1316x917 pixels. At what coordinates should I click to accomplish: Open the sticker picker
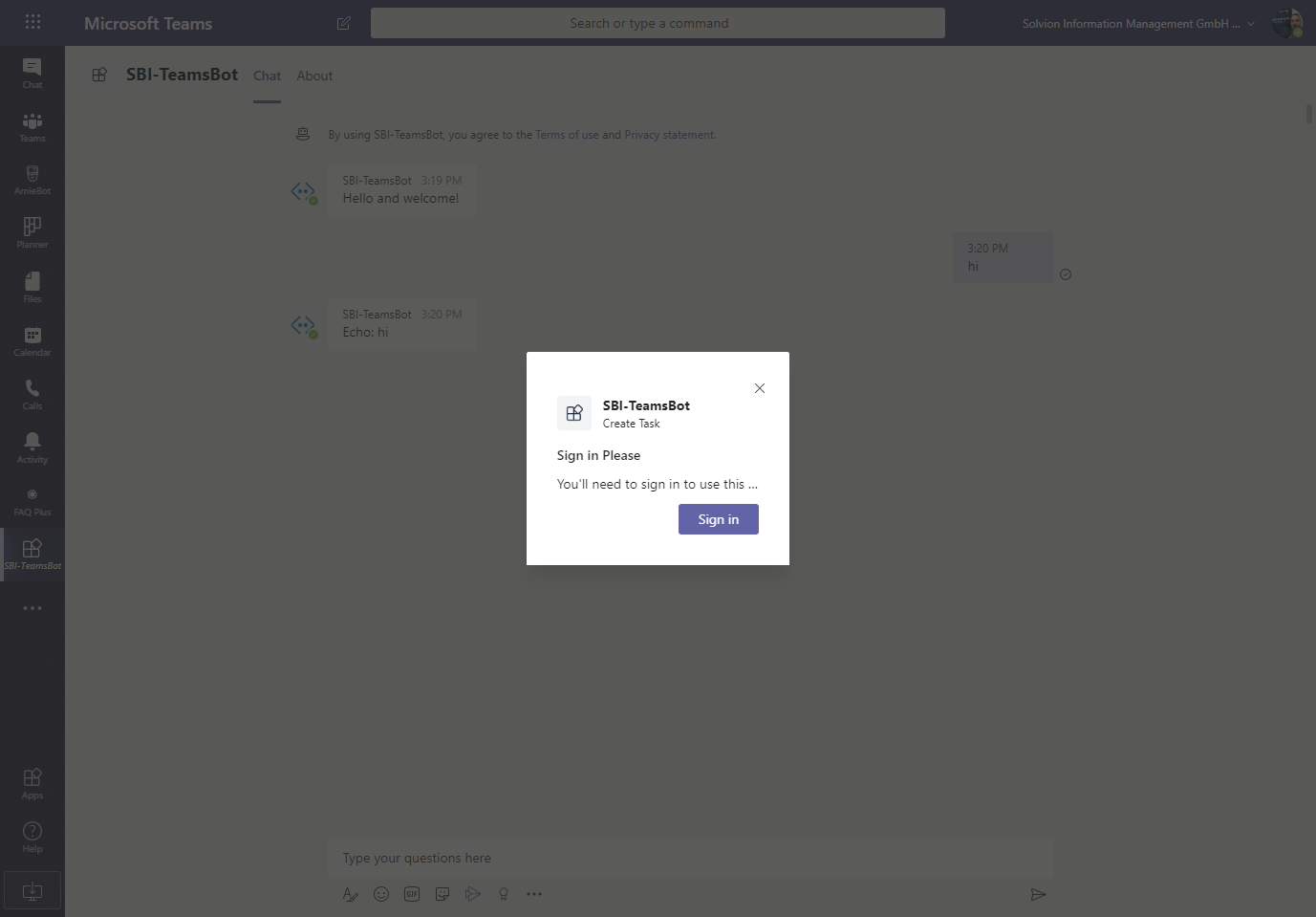pos(442,894)
